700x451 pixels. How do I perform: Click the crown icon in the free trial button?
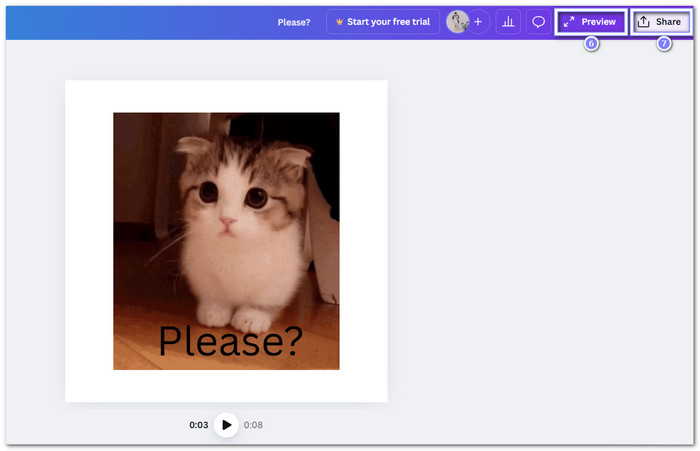340,22
